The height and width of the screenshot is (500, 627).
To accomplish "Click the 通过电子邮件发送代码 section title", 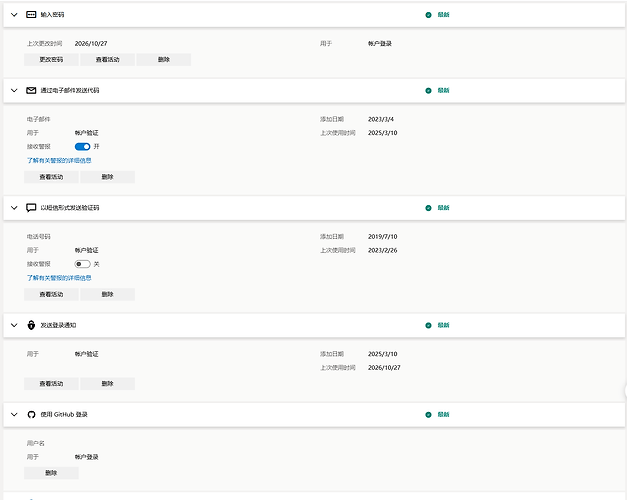I will 70,90.
